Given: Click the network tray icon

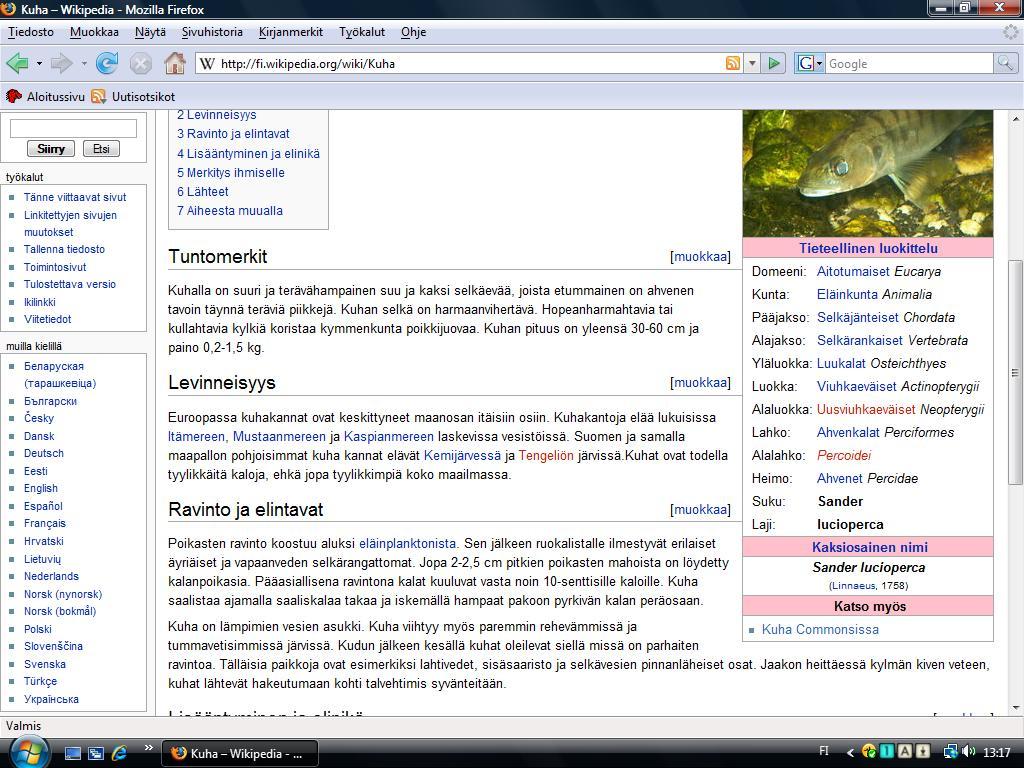Looking at the screenshot, I should coord(950,752).
